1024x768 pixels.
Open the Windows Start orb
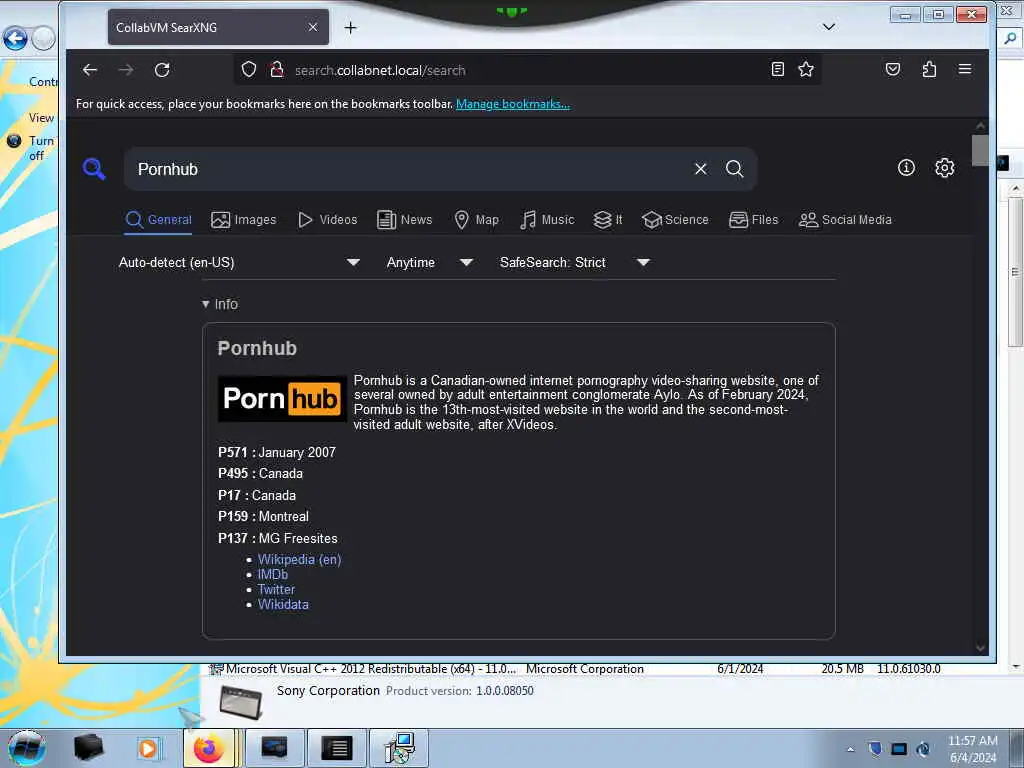[26, 748]
